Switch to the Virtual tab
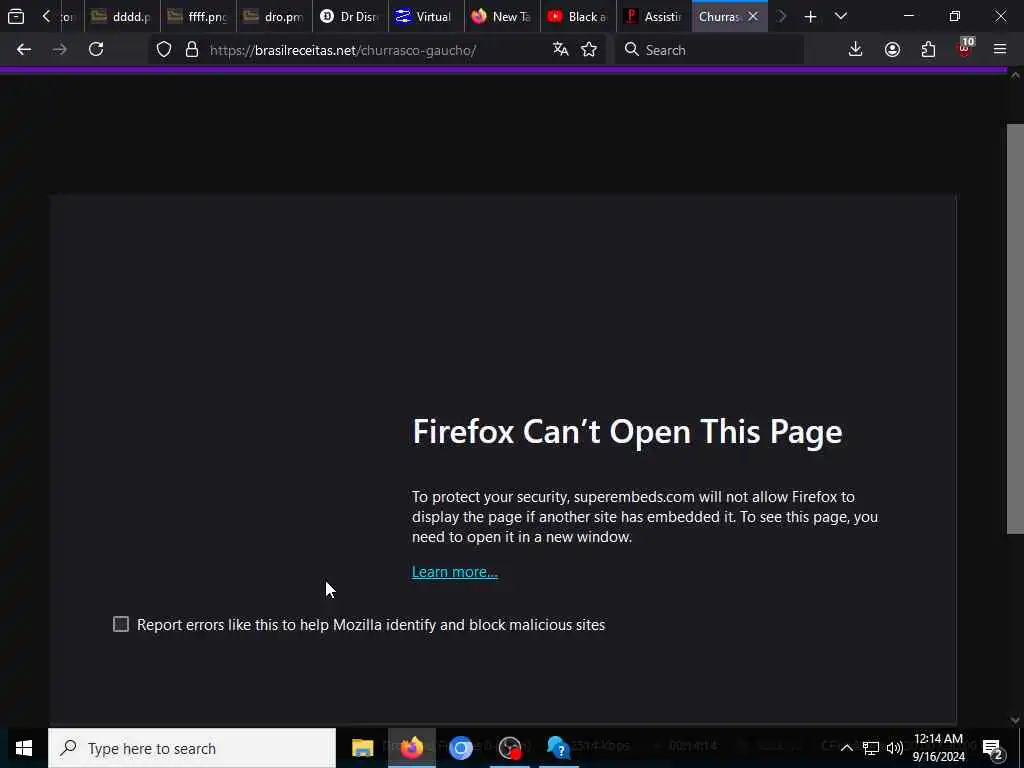1024x768 pixels. (426, 16)
